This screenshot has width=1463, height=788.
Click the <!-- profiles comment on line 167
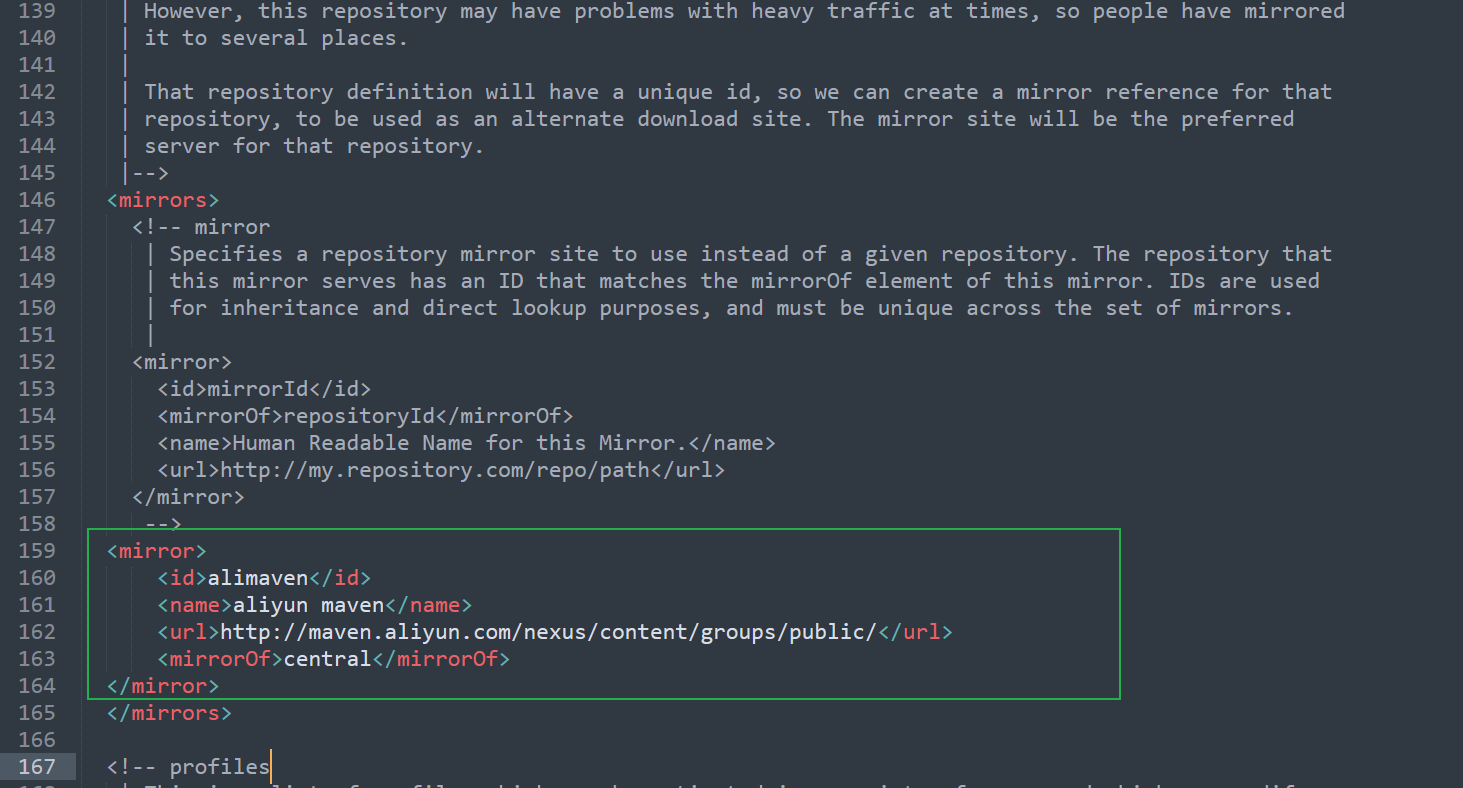coord(186,766)
